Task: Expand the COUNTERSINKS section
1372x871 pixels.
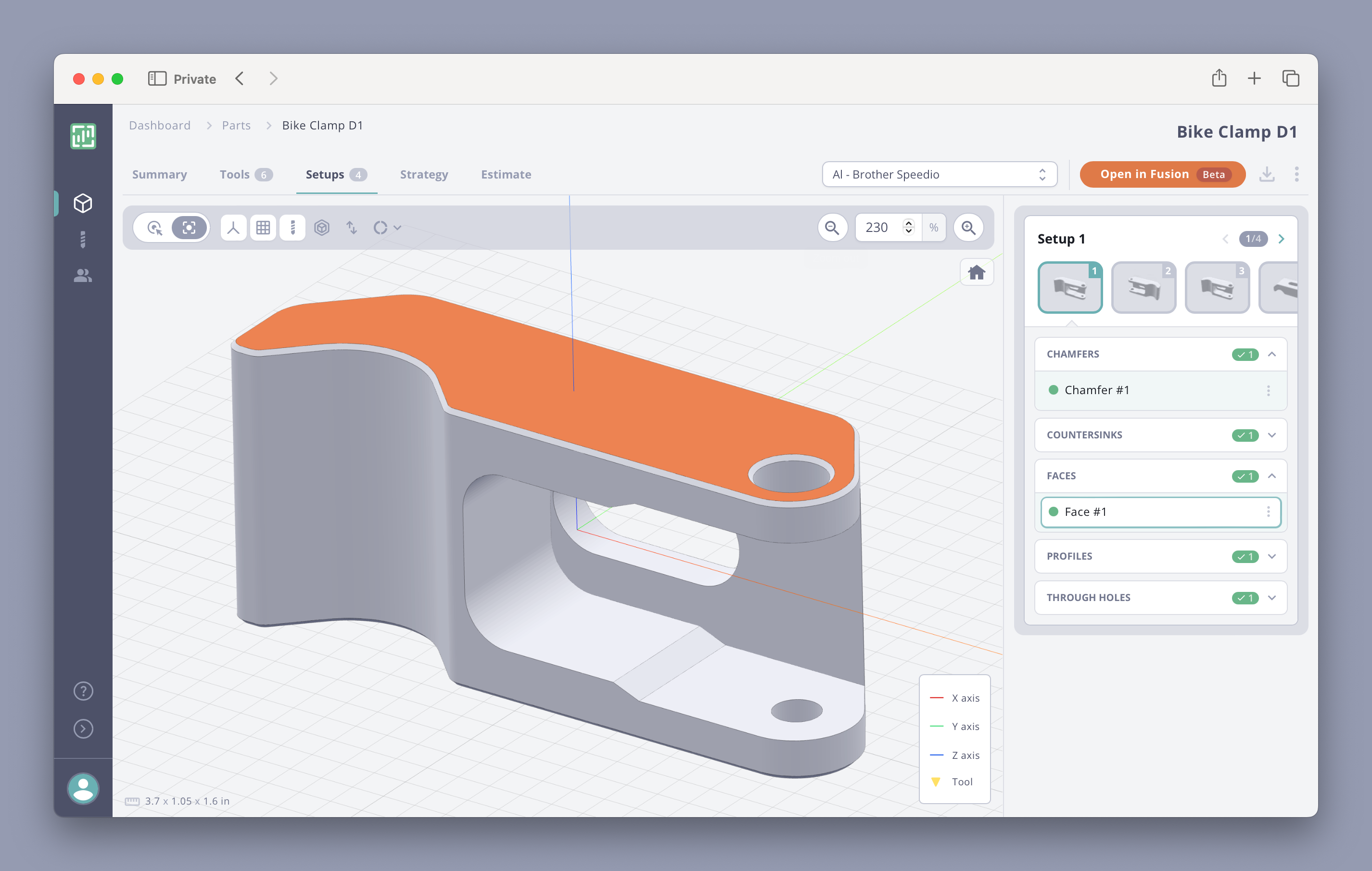Action: pos(1272,435)
